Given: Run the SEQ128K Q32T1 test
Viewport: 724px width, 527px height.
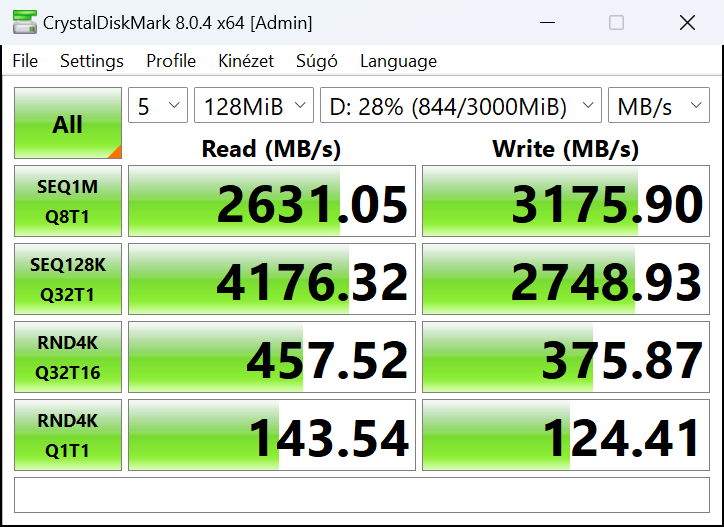Looking at the screenshot, I should (68, 279).
